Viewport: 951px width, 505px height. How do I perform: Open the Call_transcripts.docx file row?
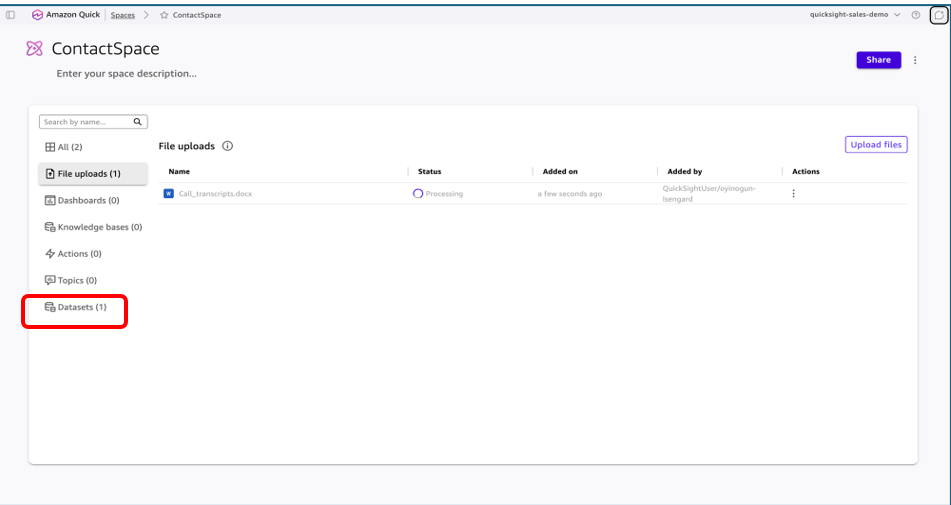(533, 193)
